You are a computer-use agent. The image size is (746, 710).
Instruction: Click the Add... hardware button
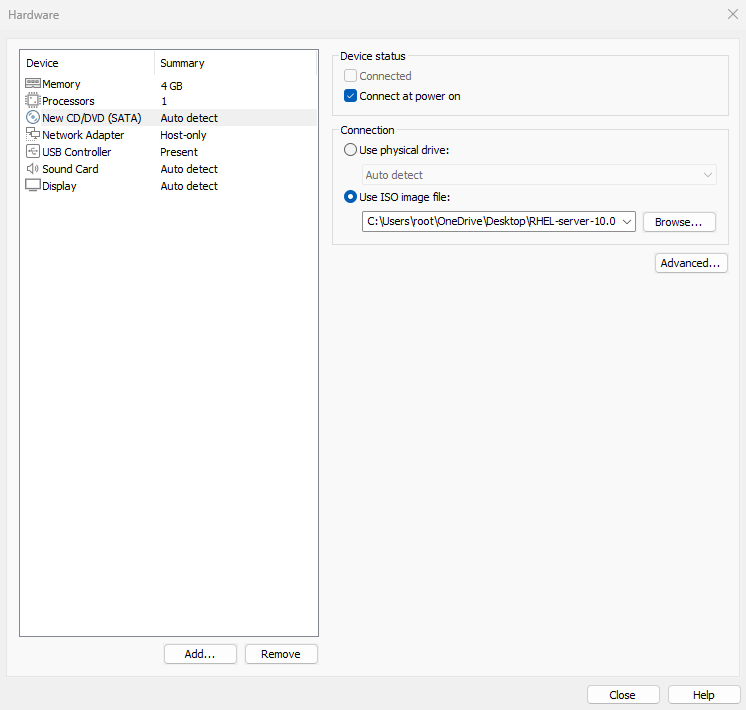coord(200,654)
